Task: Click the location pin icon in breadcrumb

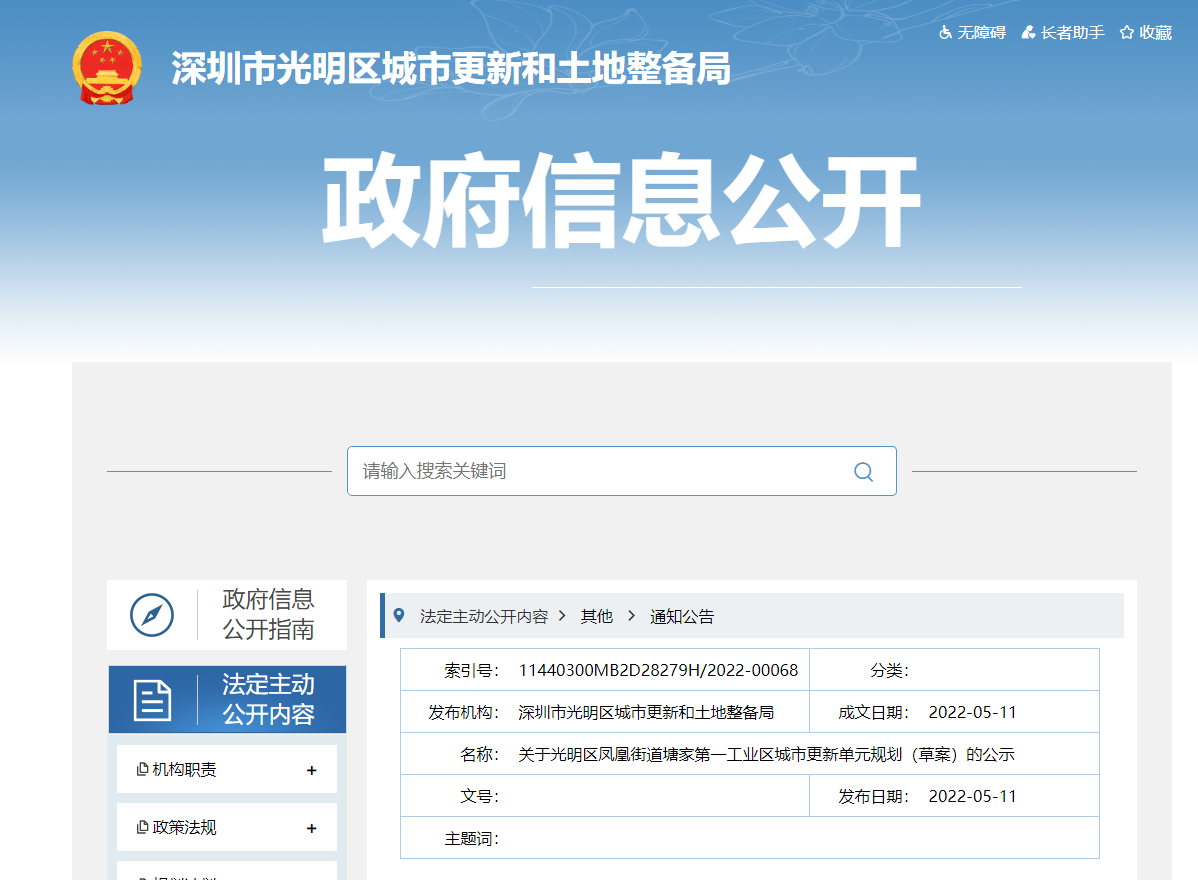Action: [400, 616]
